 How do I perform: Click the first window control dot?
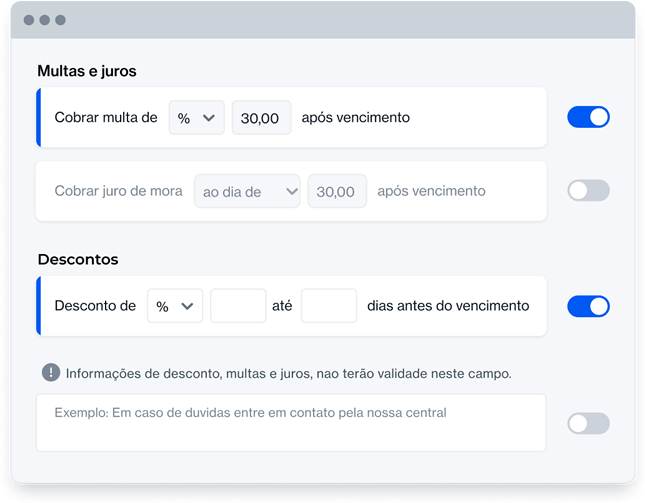[x=29, y=20]
